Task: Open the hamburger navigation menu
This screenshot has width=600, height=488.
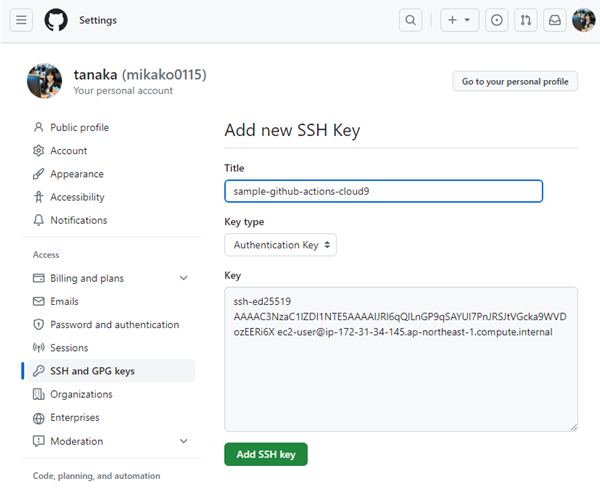Action: pyautogui.click(x=21, y=20)
